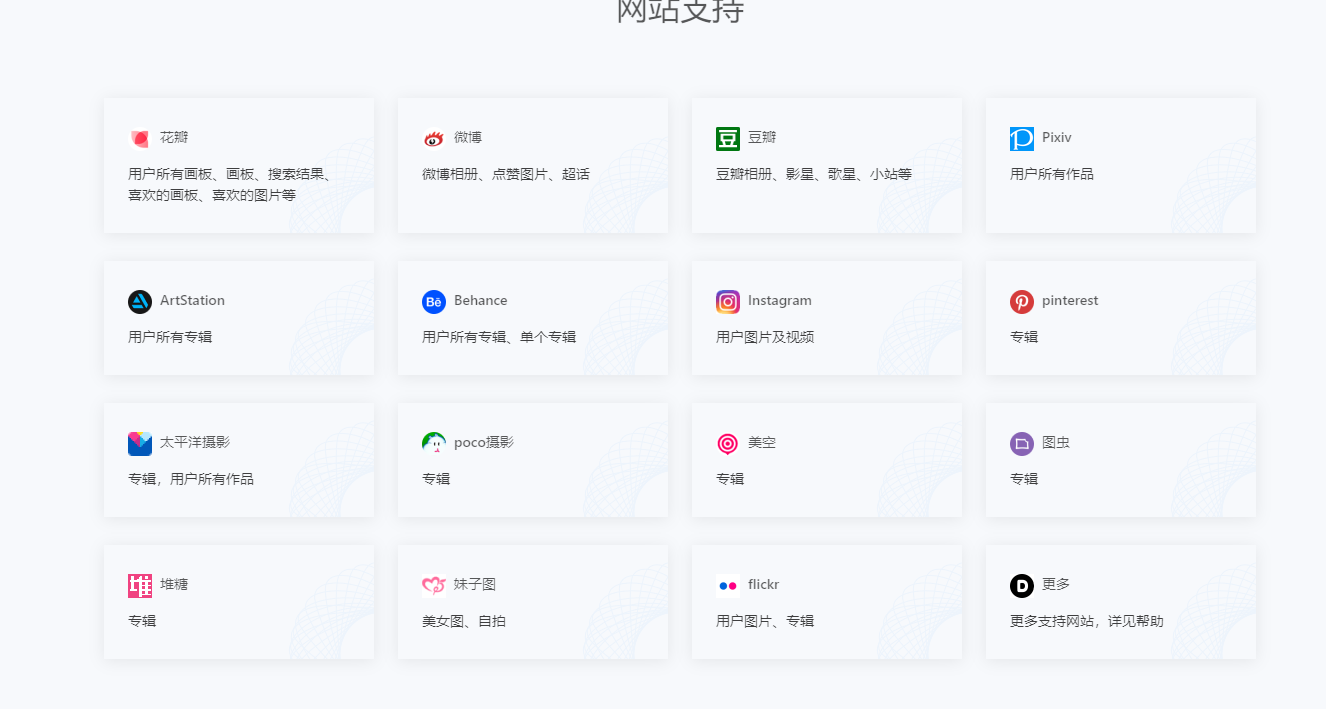The height and width of the screenshot is (709, 1326).
Task: Open the 微博 site title
Action: coord(468,137)
